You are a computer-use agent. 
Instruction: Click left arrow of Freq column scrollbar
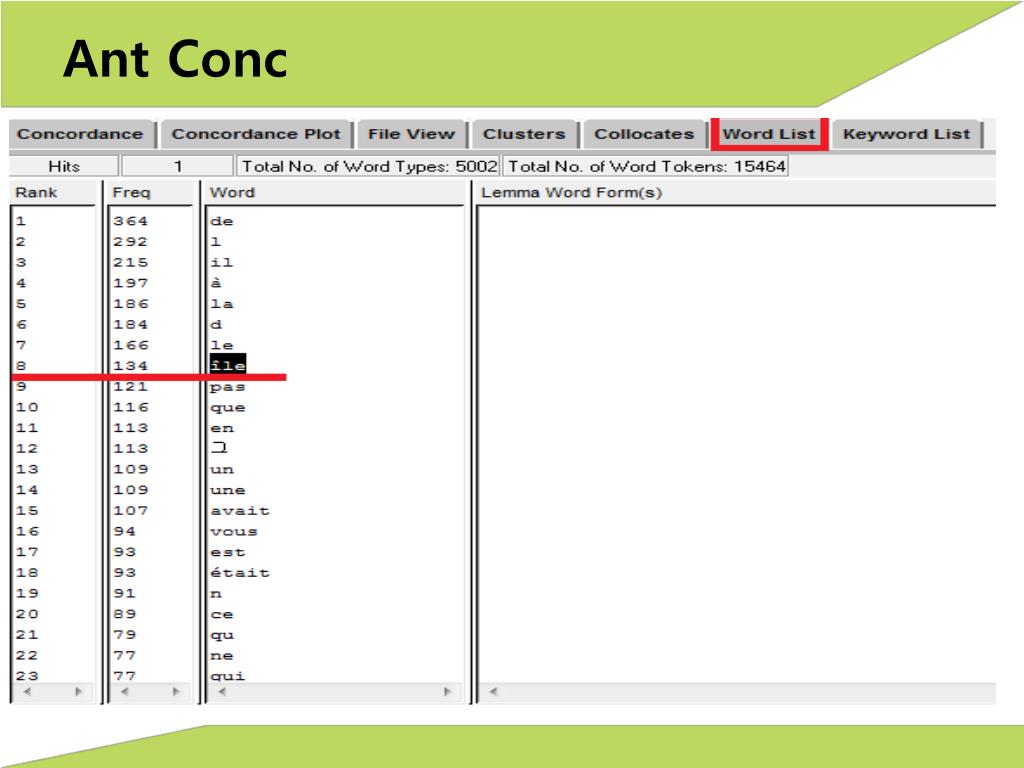(124, 692)
